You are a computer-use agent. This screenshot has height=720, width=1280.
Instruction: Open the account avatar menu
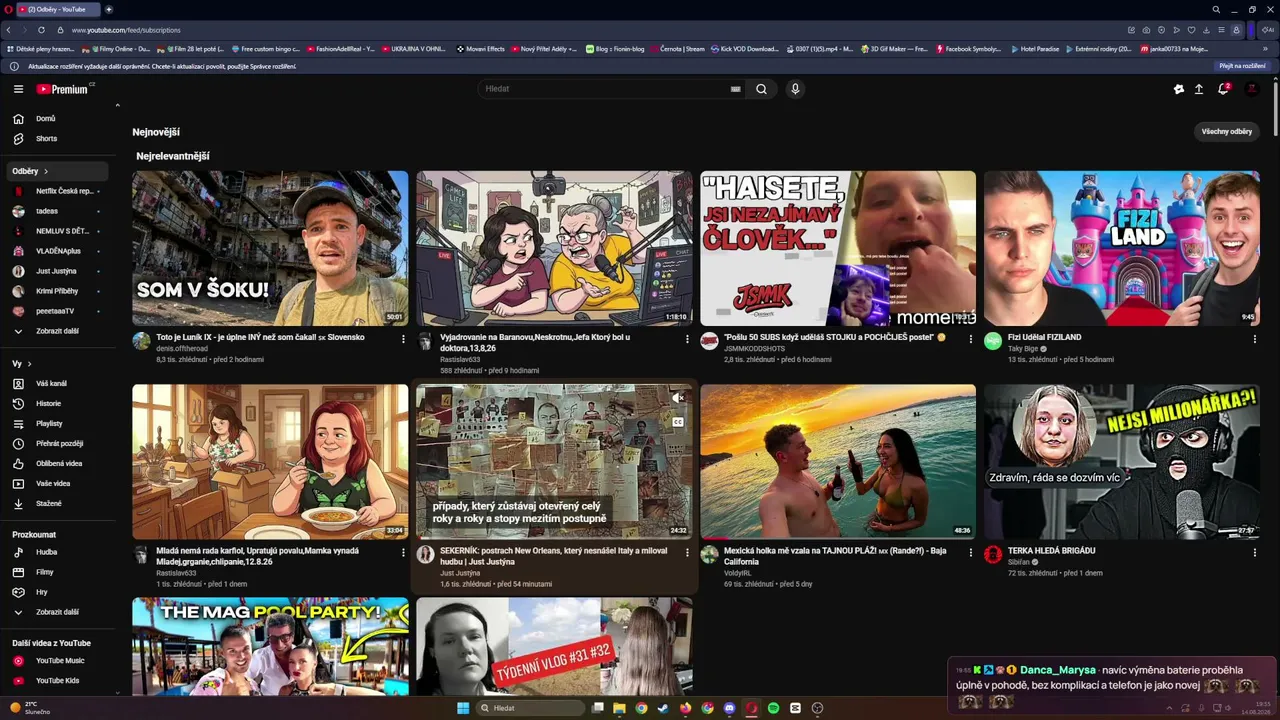point(1251,89)
